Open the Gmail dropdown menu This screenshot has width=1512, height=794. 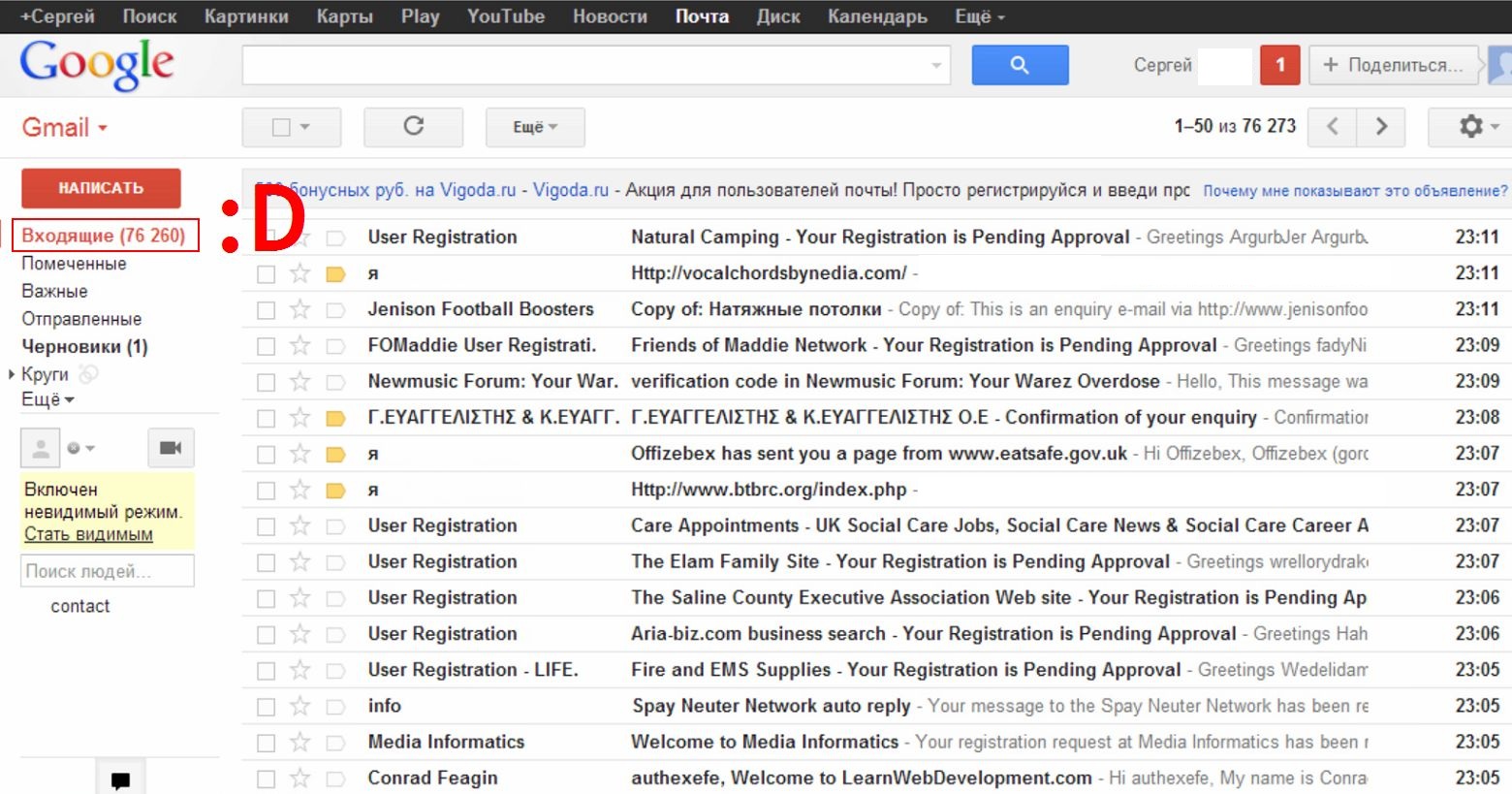point(65,127)
